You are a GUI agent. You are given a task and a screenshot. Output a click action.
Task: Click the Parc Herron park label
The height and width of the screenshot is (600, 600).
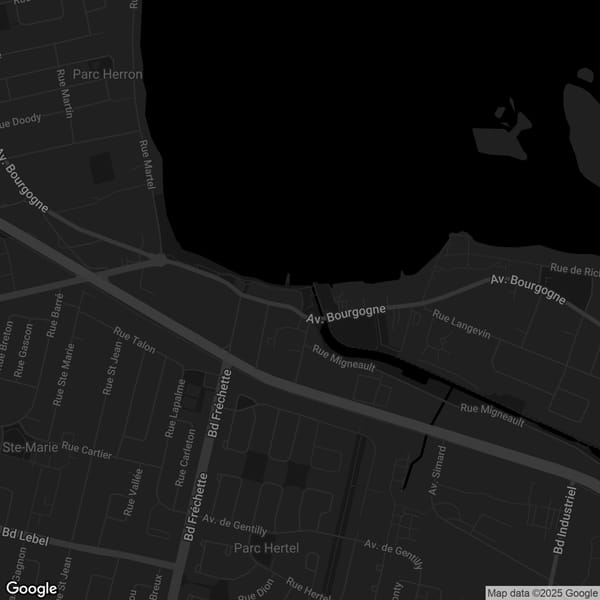coord(108,75)
